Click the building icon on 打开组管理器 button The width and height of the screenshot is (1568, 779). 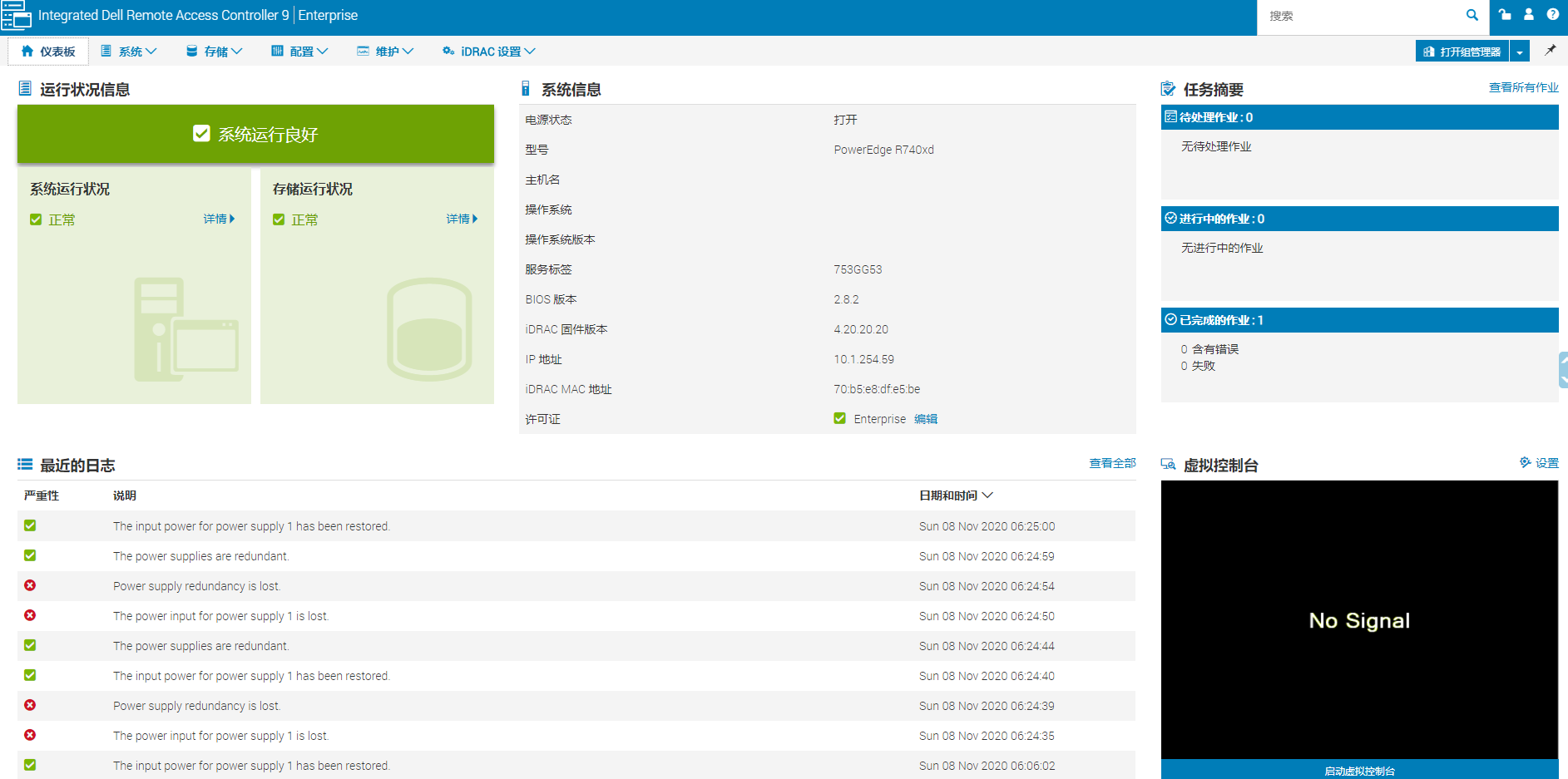[1428, 51]
